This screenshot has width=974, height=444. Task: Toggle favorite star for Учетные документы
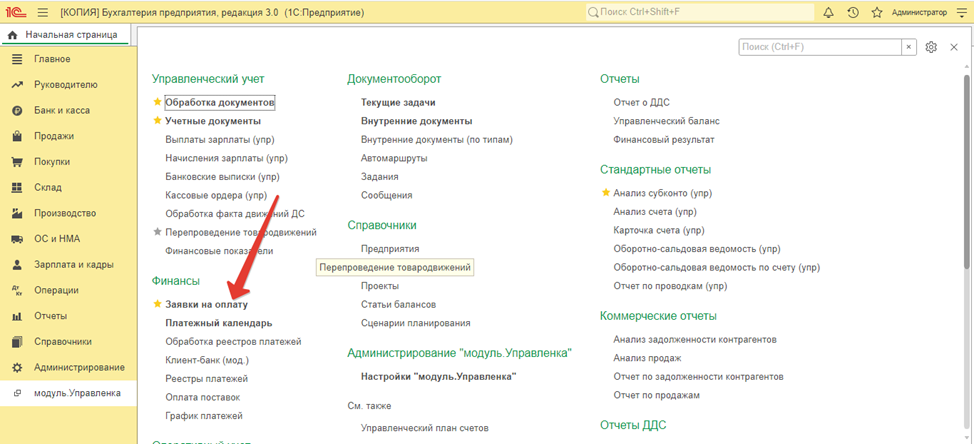157,121
